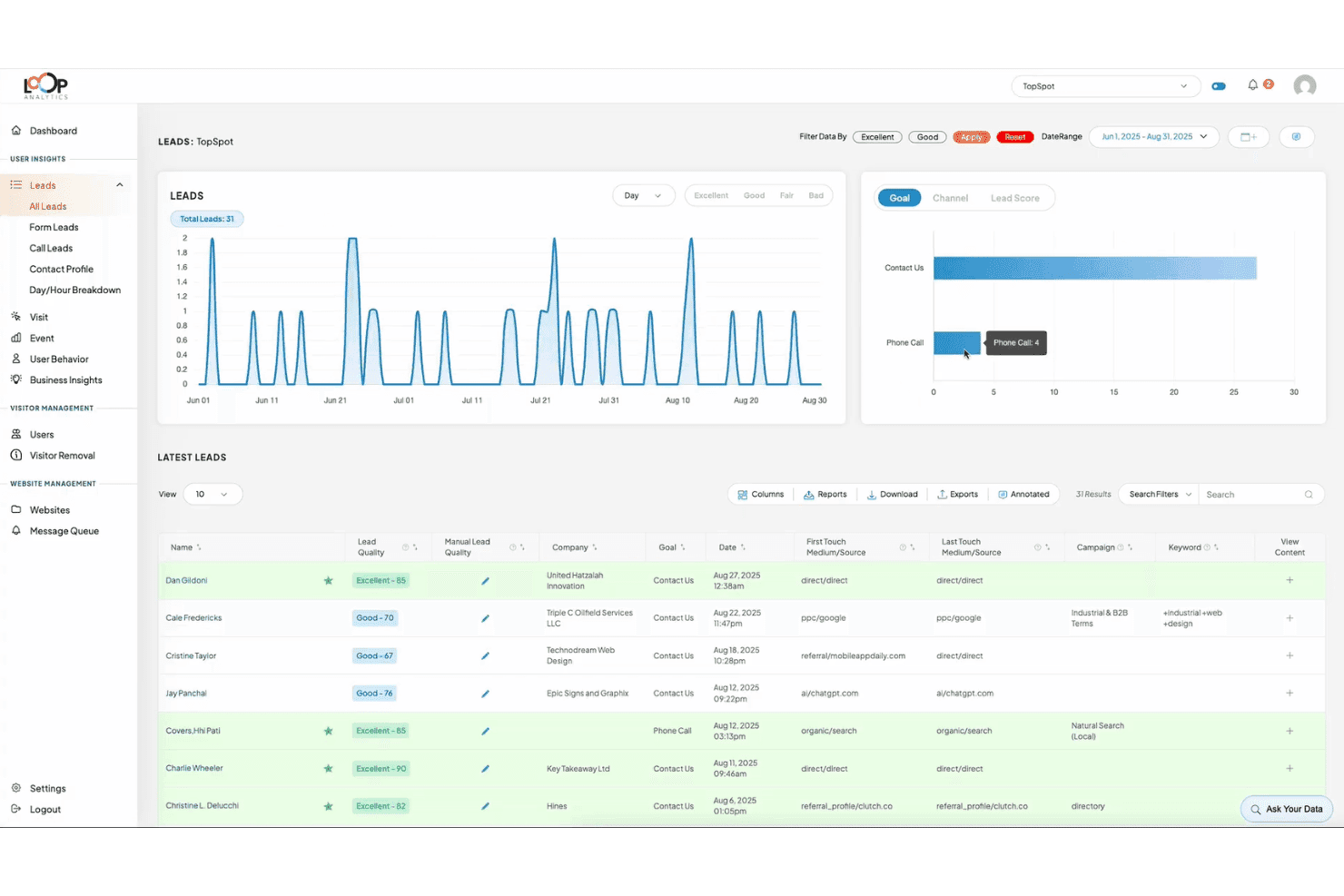Open the user profile avatar
This screenshot has width=1344, height=896.
1305,86
